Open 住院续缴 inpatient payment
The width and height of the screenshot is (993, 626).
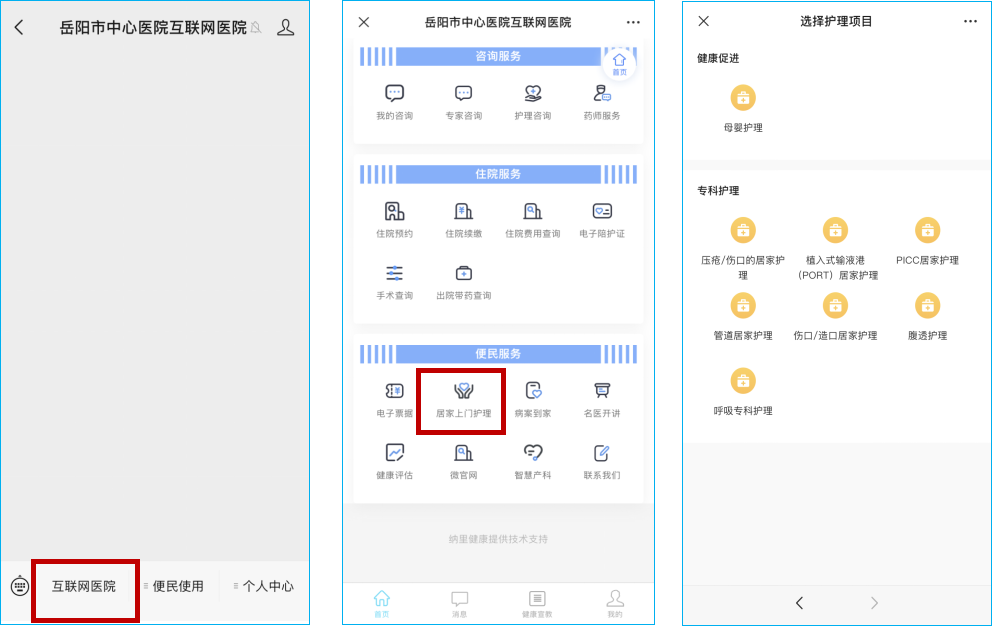tap(464, 220)
